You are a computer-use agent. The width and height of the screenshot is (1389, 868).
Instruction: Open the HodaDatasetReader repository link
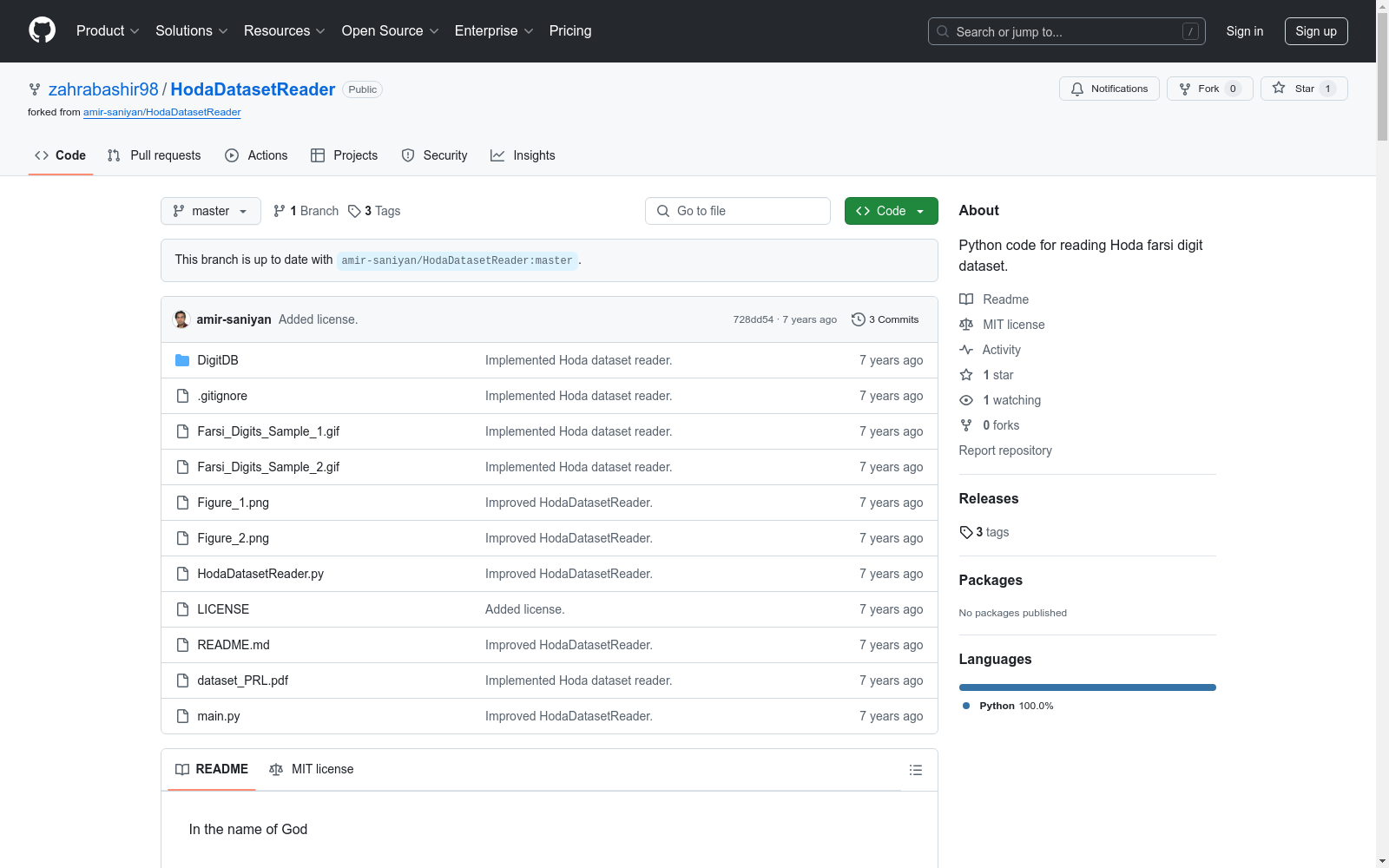click(253, 89)
